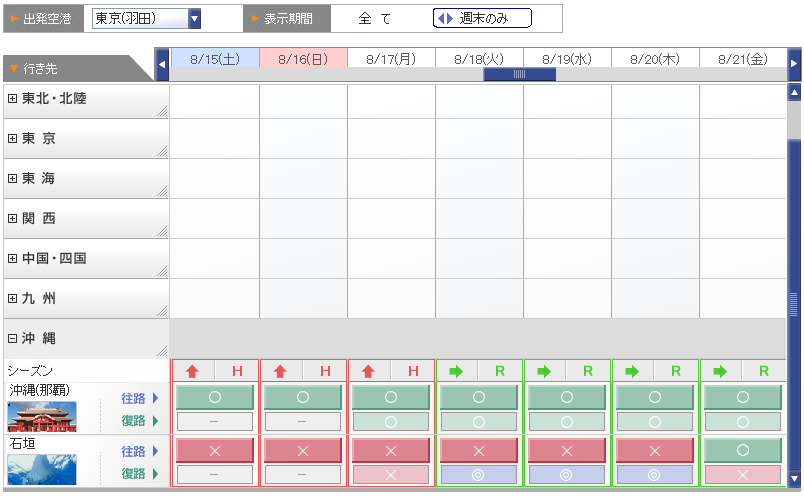This screenshot has height=497, width=804.
Task: Click red up-arrow season icon for 8/15
Action: (193, 371)
